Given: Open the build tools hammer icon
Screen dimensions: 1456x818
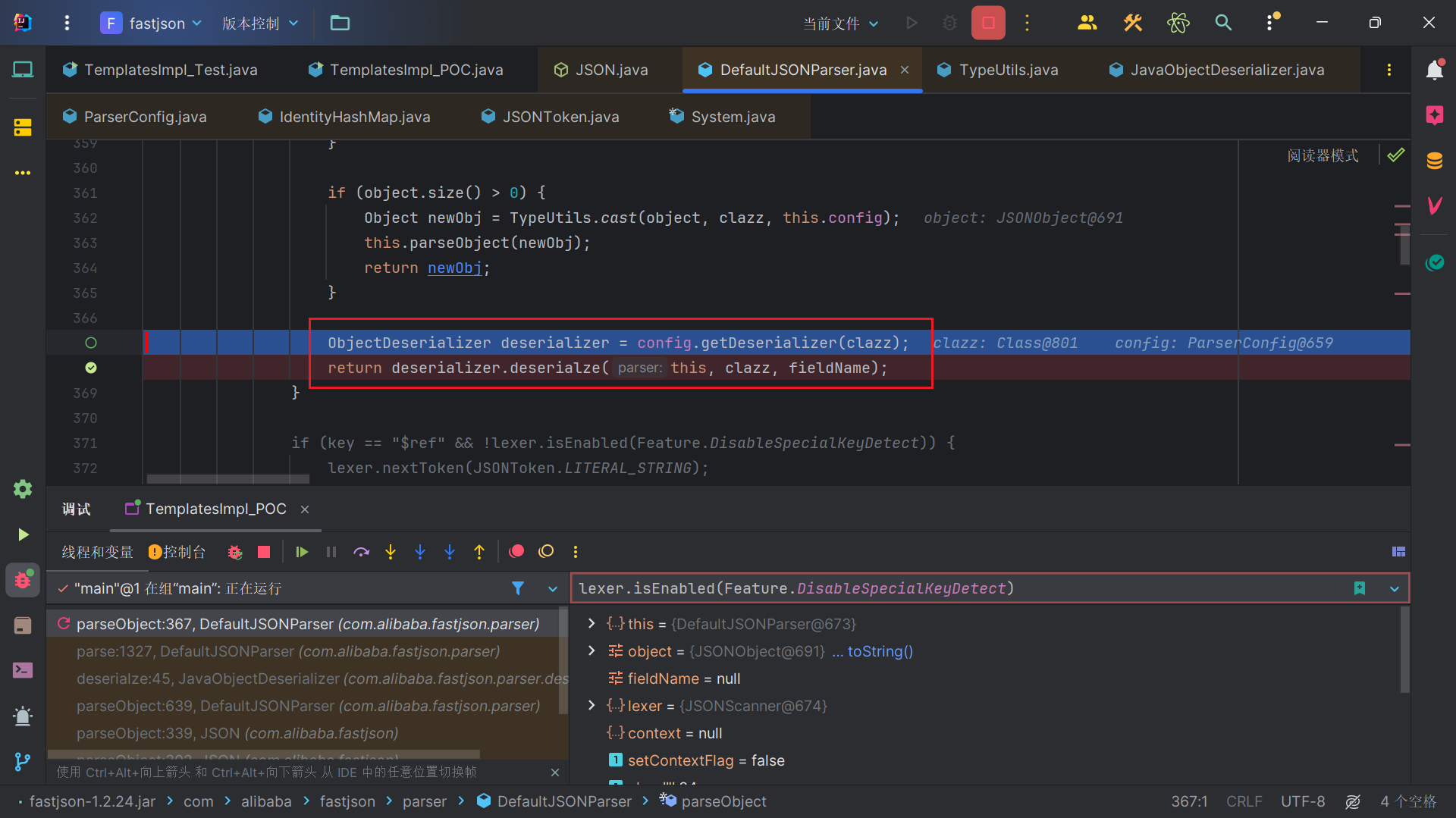Looking at the screenshot, I should click(1132, 23).
